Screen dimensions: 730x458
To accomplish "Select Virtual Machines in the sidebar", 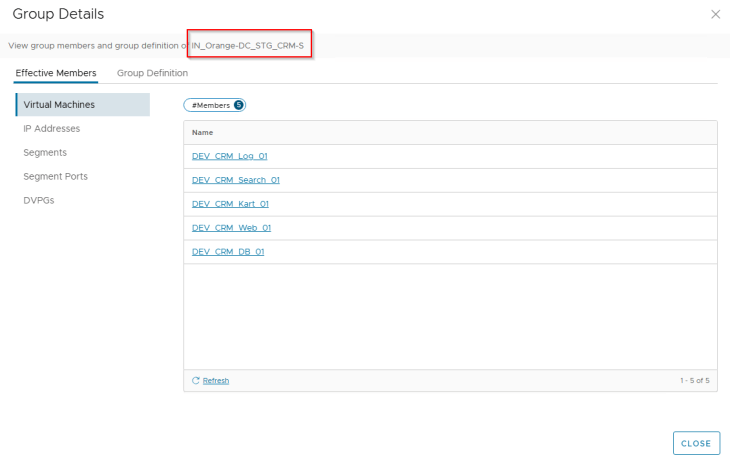I will tap(59, 104).
